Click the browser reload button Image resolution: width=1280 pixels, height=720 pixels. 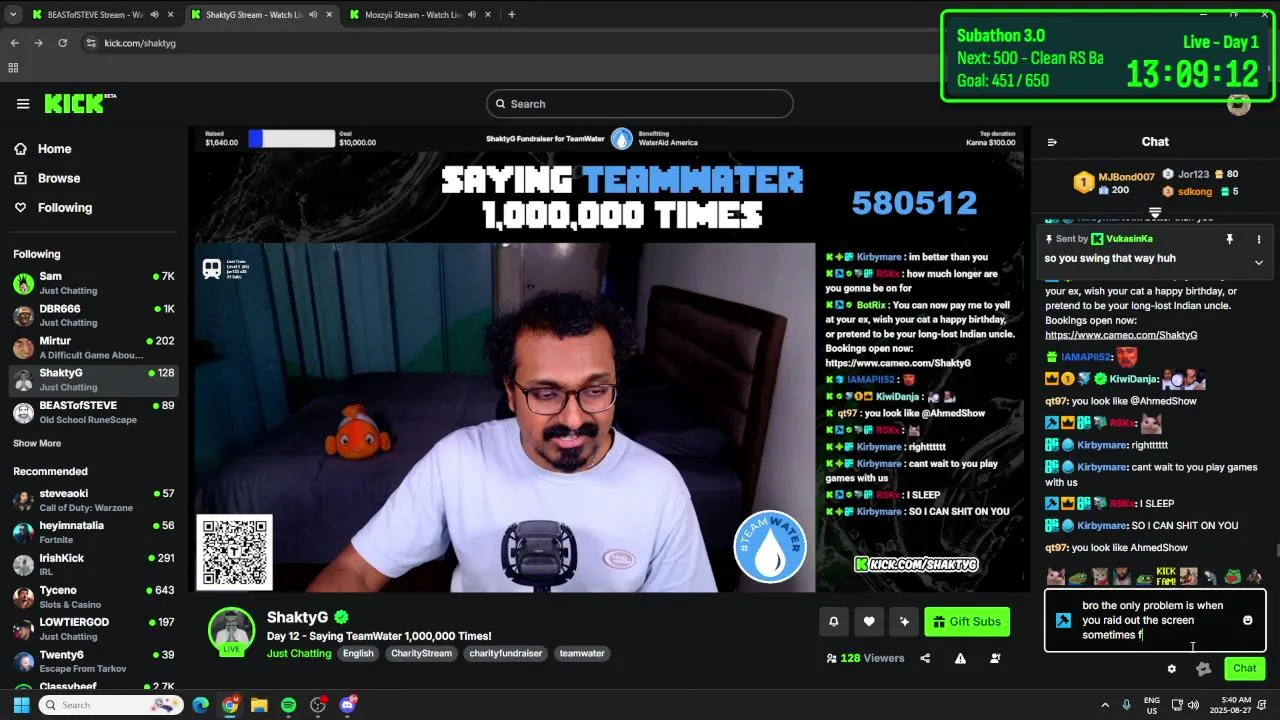(x=62, y=43)
